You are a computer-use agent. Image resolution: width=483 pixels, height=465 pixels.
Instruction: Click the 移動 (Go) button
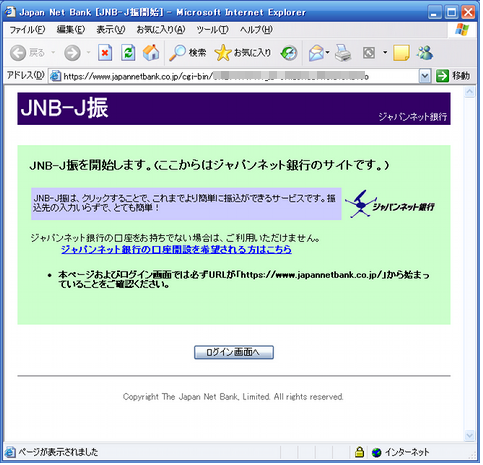[453, 76]
